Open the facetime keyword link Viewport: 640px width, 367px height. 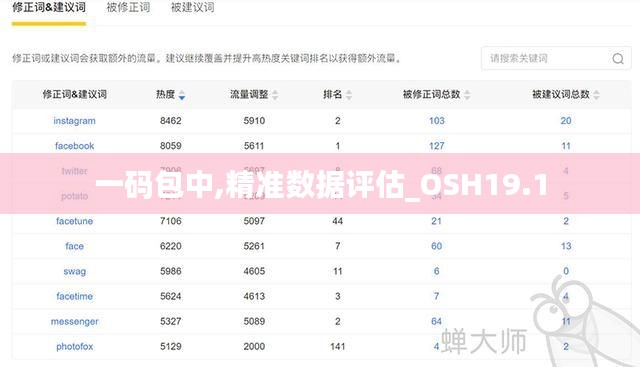pos(74,296)
